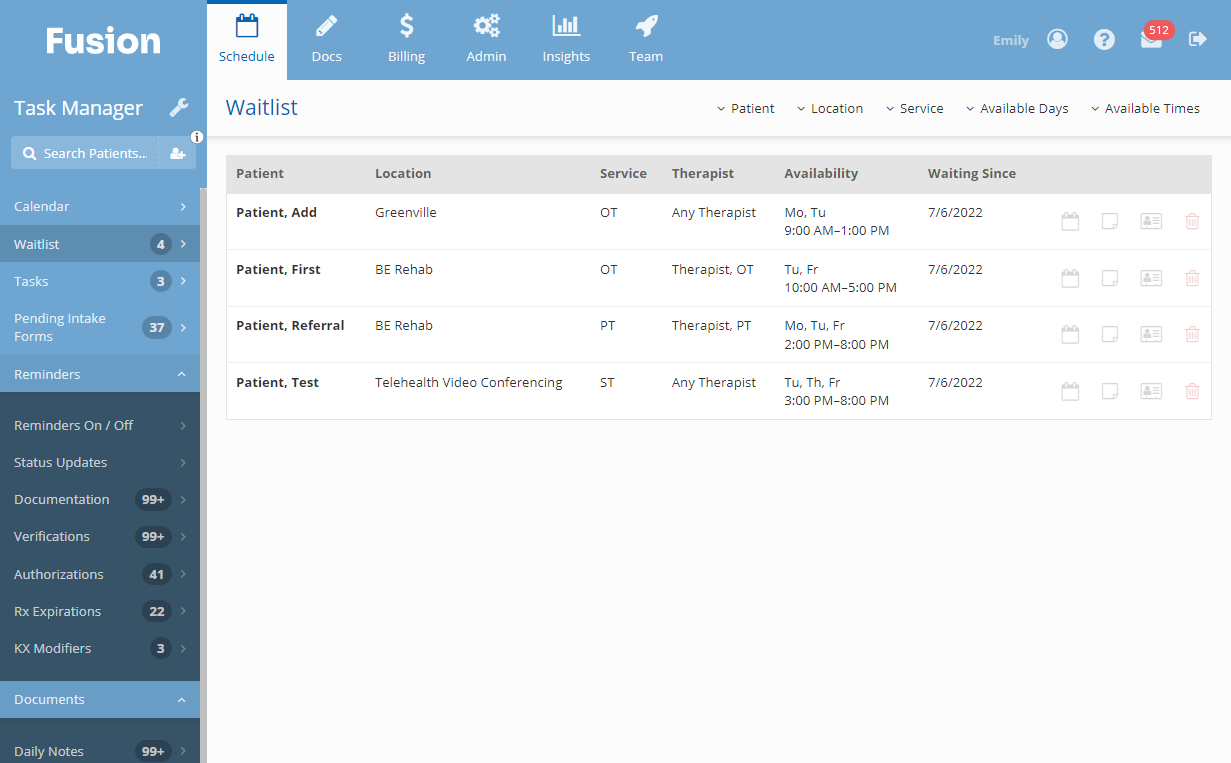Open the help question mark icon
This screenshot has width=1231, height=763.
tap(1104, 39)
